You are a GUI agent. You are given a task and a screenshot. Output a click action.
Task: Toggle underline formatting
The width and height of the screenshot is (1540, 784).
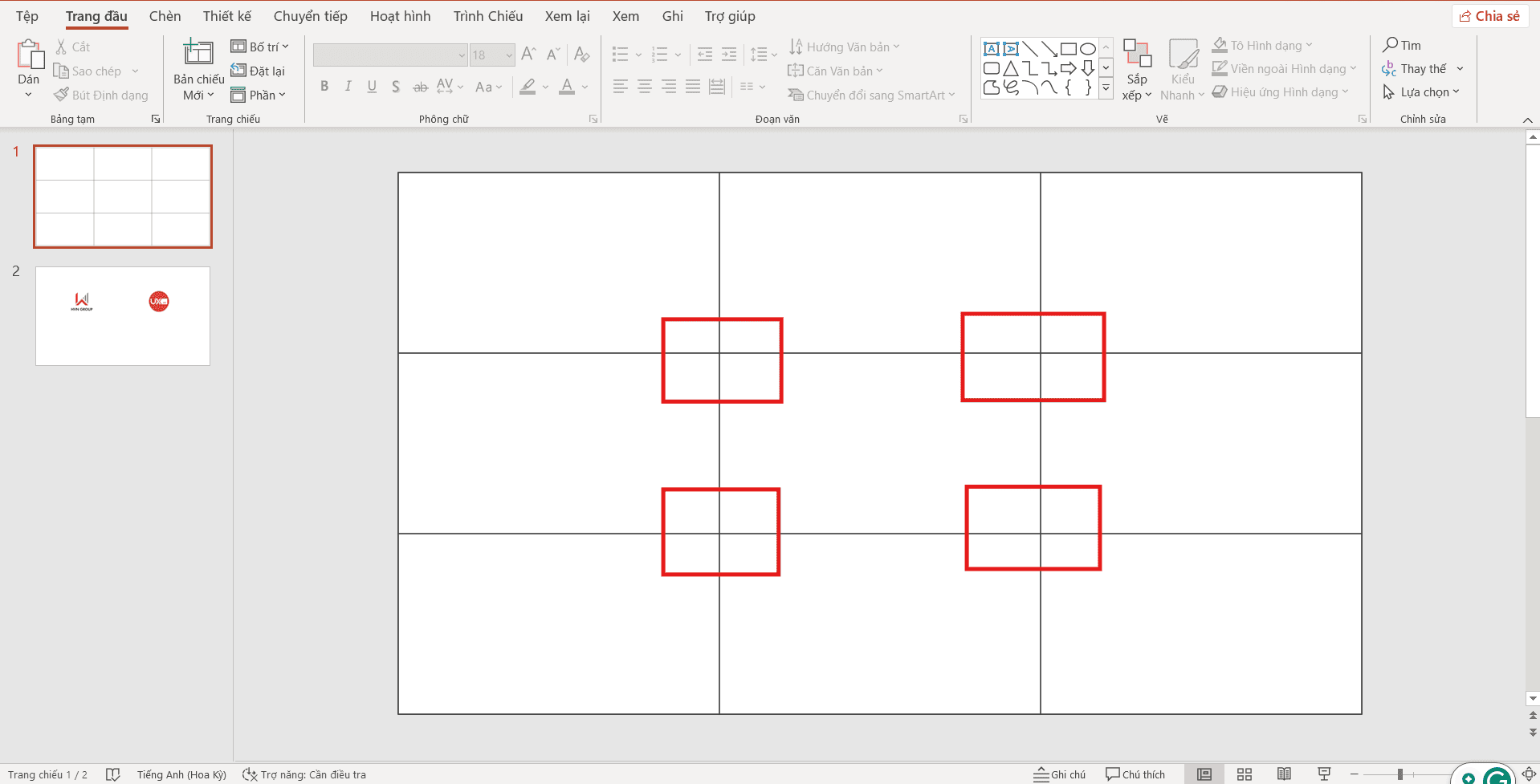coord(371,86)
